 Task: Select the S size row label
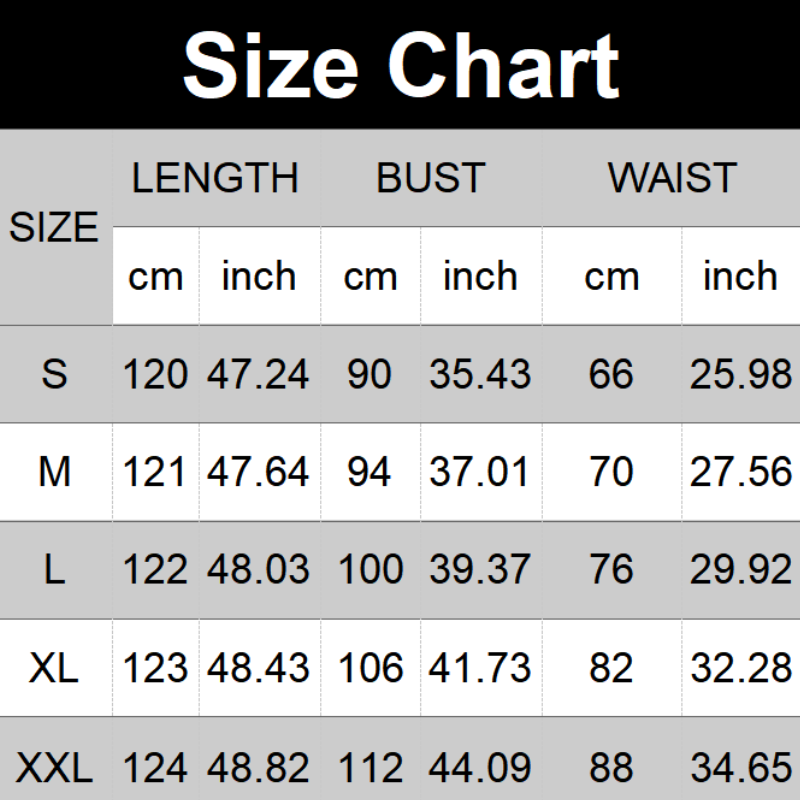(55, 374)
